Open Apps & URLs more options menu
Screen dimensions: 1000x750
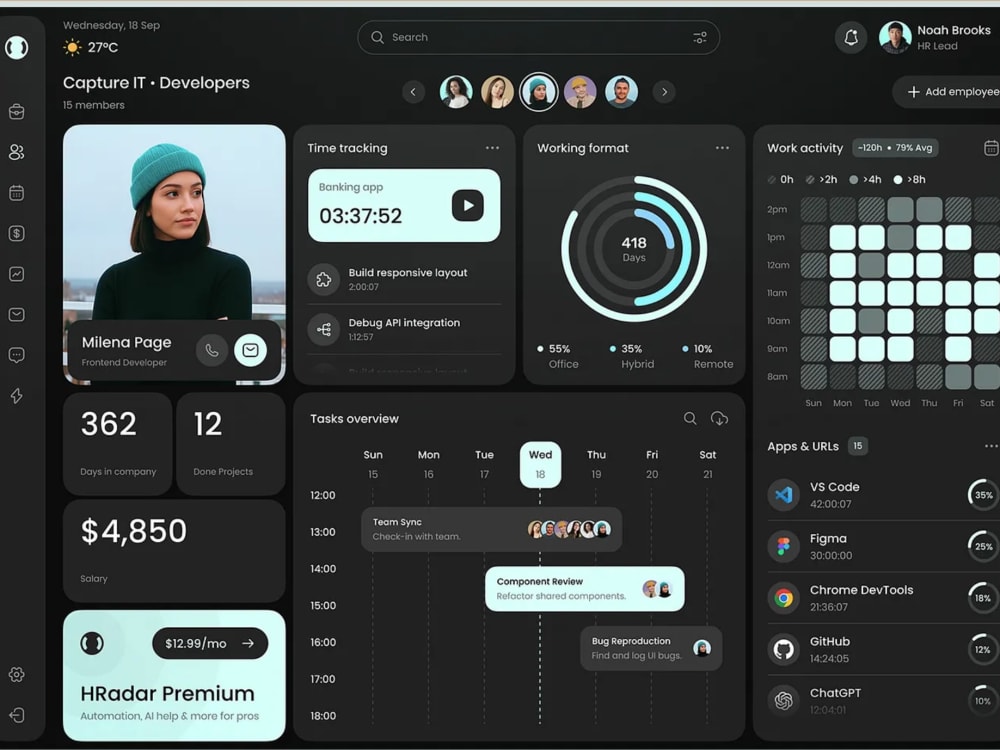tap(991, 446)
